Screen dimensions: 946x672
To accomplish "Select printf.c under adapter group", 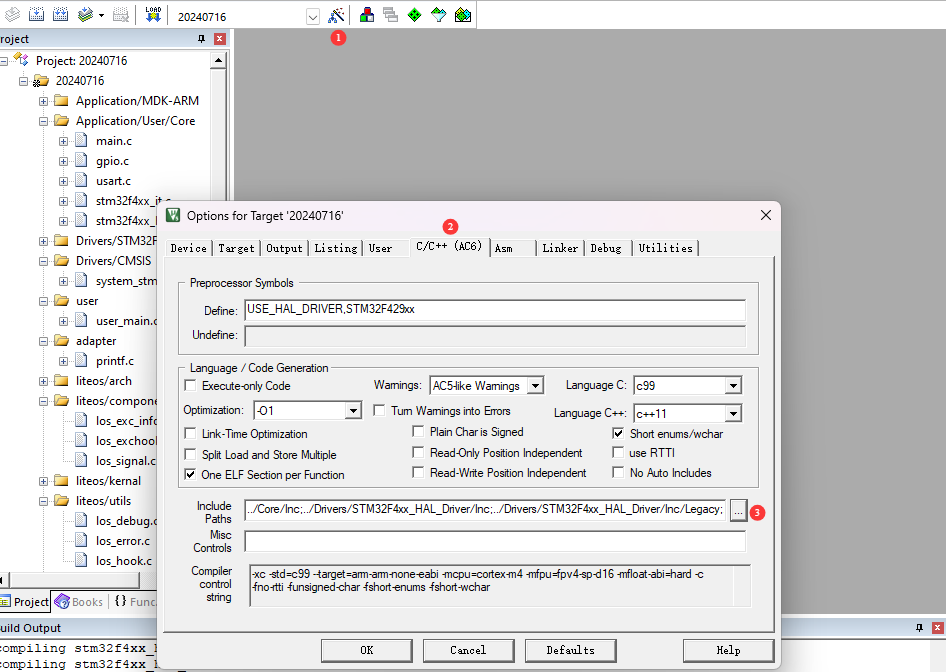I will point(115,361).
